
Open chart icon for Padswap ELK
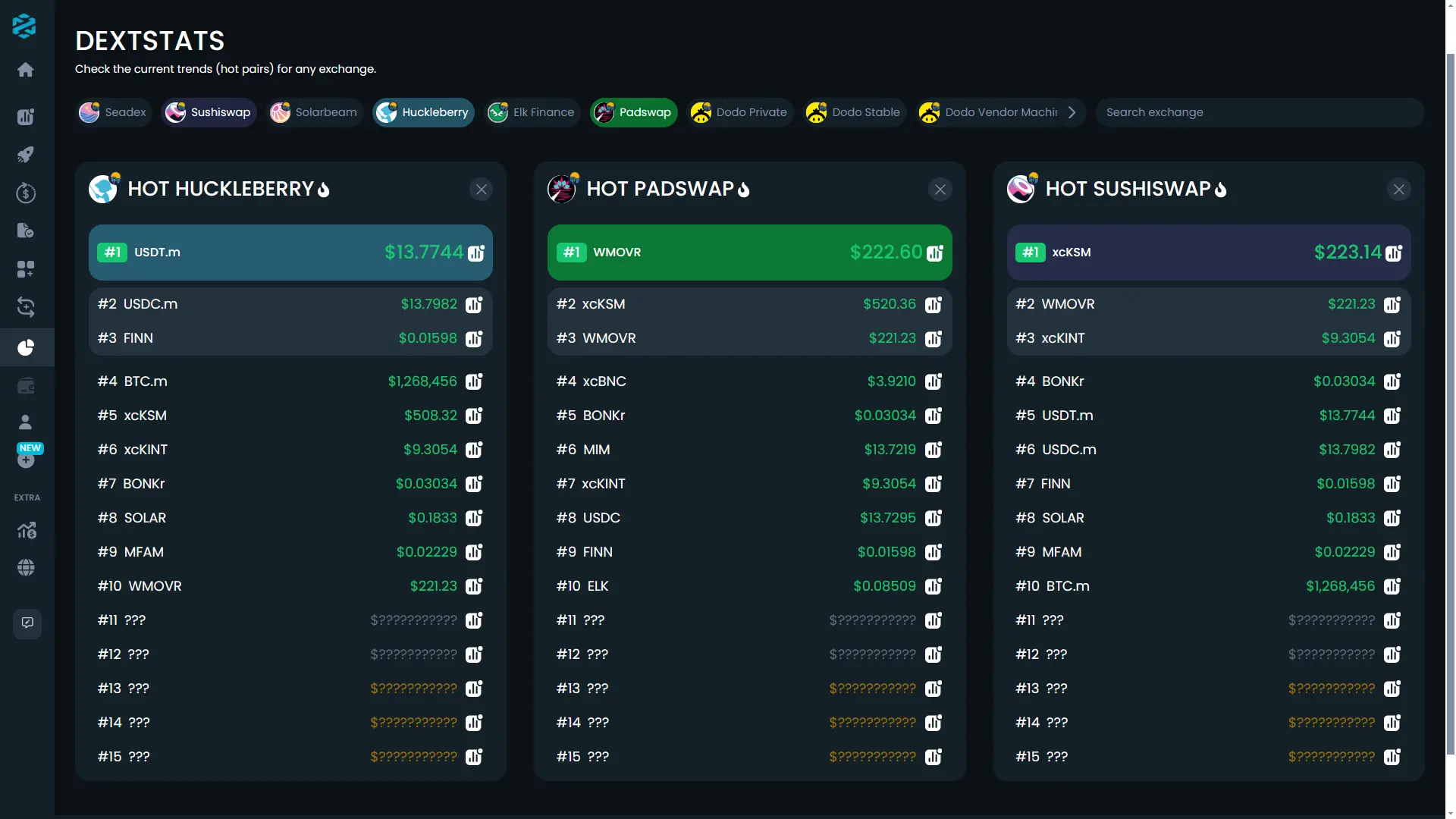[934, 586]
